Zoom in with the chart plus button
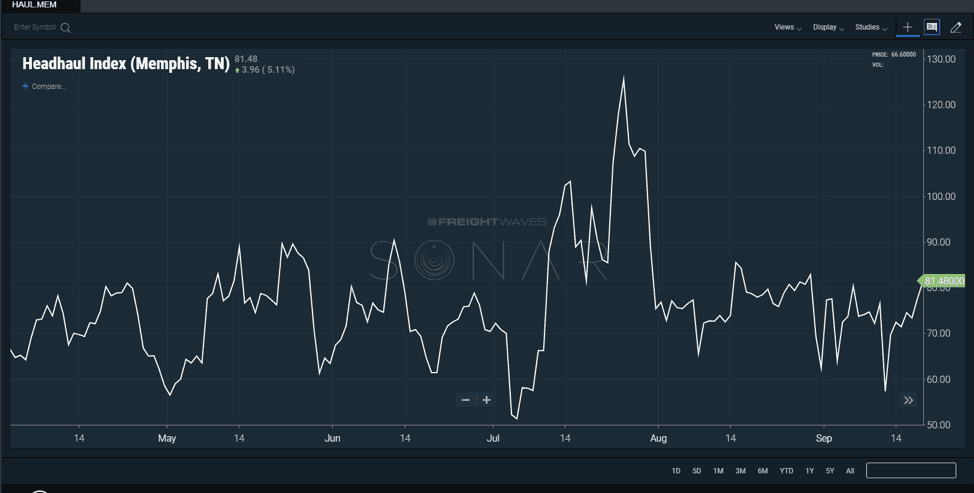This screenshot has width=974, height=493. pyautogui.click(x=487, y=400)
